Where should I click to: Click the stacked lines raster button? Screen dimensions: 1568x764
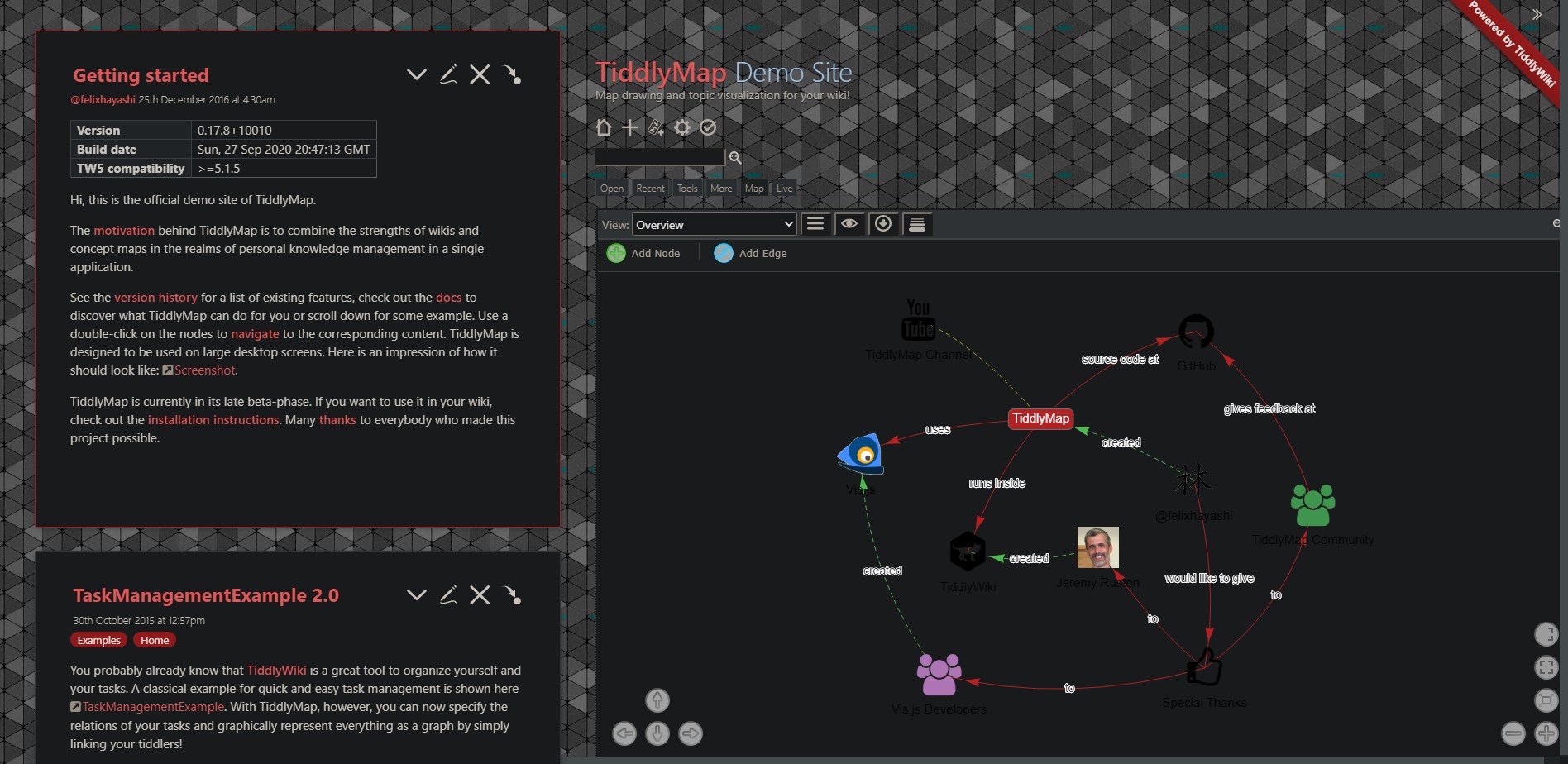[917, 224]
